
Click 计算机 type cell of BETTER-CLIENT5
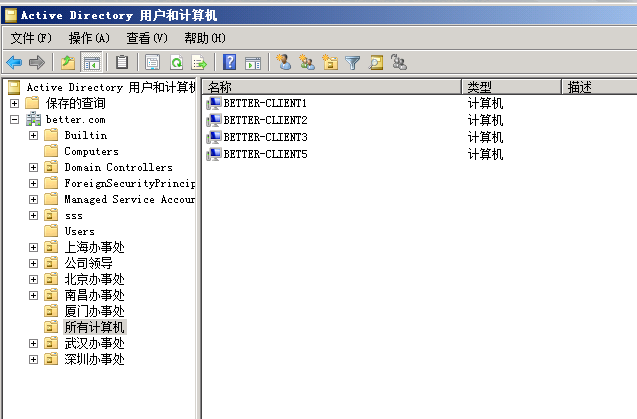485,154
